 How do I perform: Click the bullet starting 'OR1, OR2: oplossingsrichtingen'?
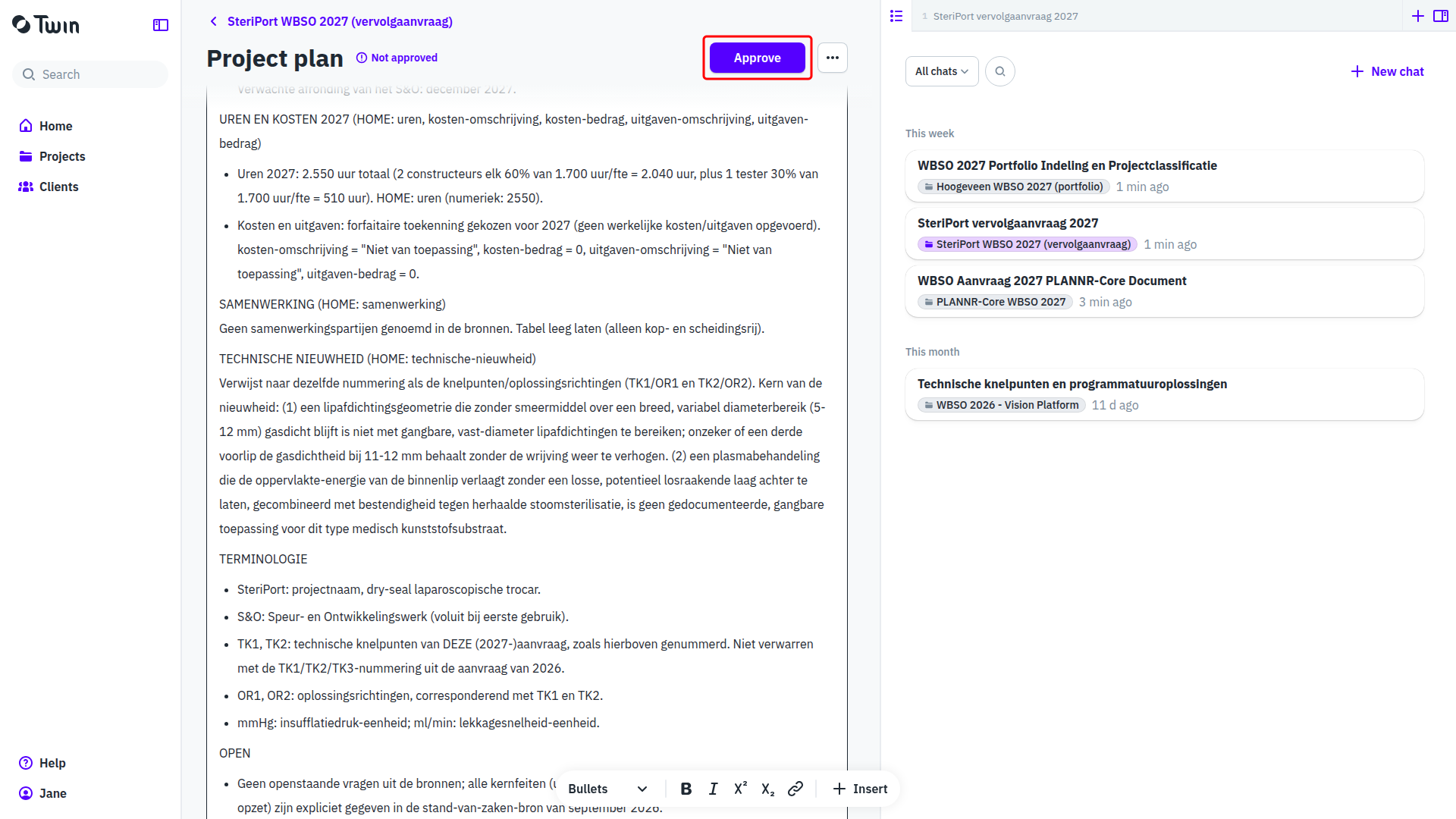[420, 695]
